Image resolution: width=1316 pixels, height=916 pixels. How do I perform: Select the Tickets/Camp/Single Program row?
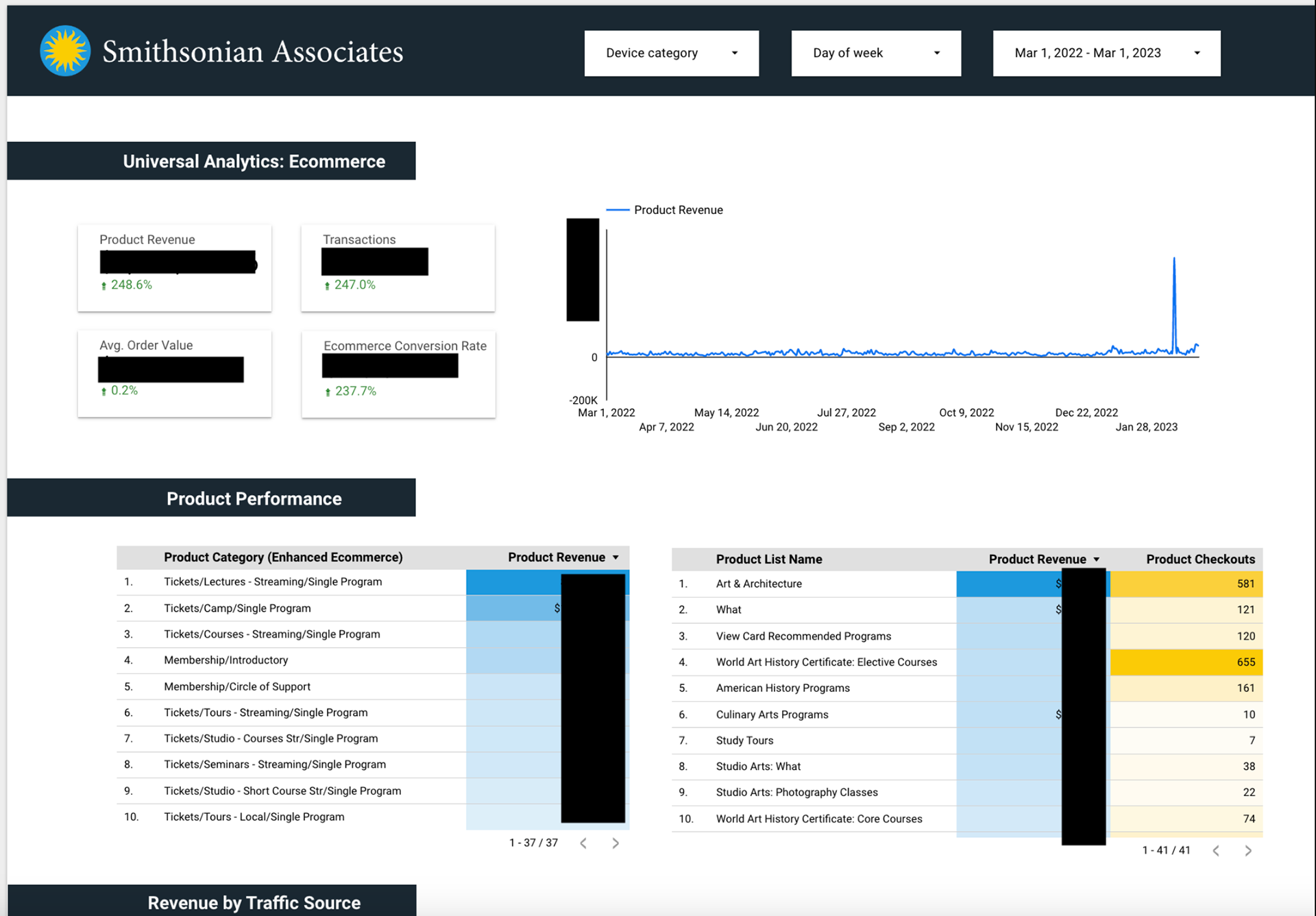tap(373, 608)
